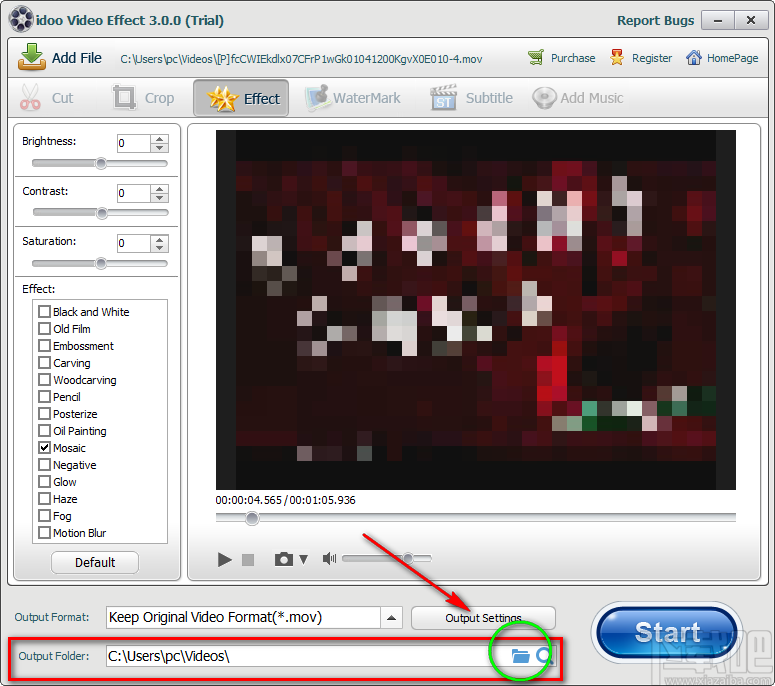The height and width of the screenshot is (686, 775).
Task: Click the Add File download icon
Action: pyautogui.click(x=32, y=56)
